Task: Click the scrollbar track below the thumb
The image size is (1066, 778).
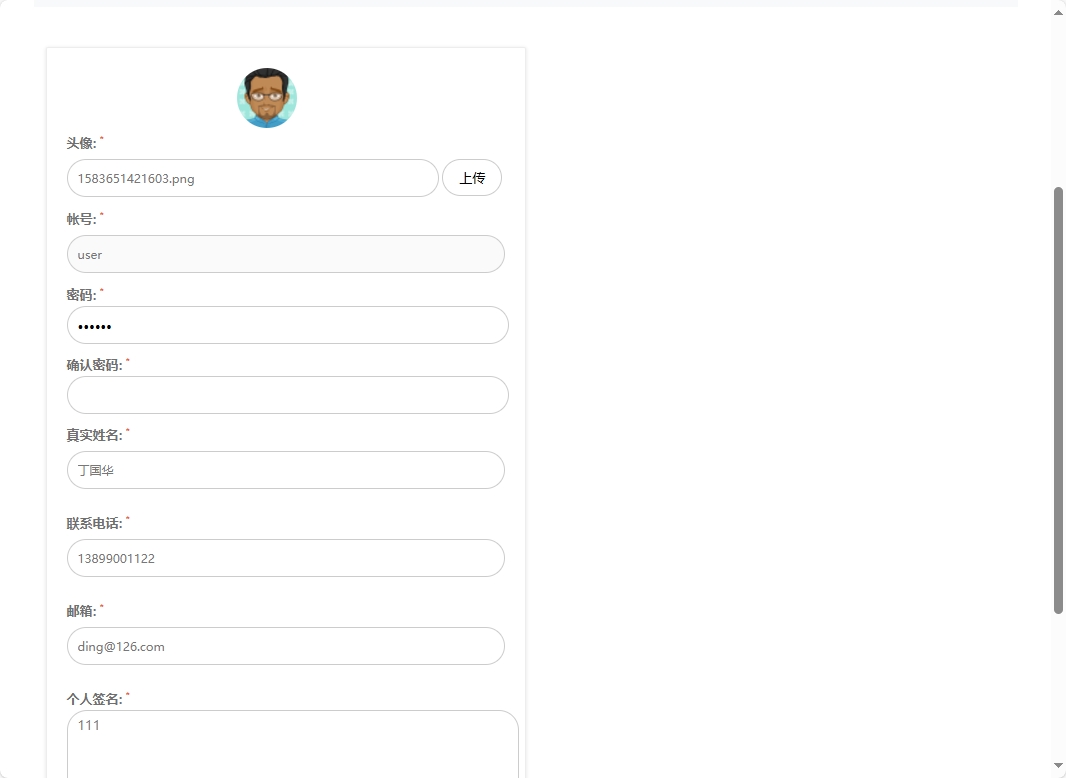Action: pos(1059,690)
